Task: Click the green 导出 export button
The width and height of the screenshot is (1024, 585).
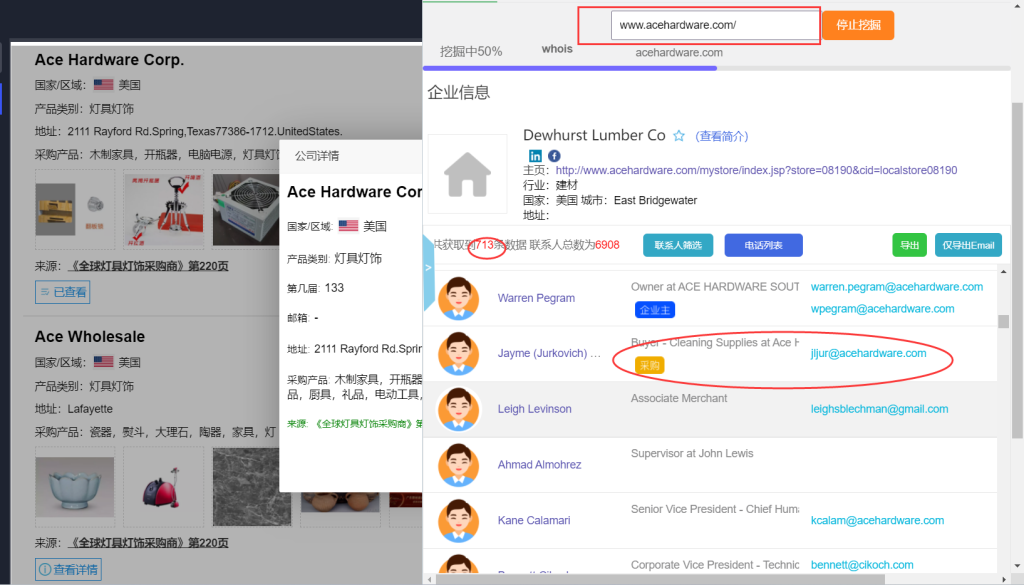Action: [x=909, y=245]
